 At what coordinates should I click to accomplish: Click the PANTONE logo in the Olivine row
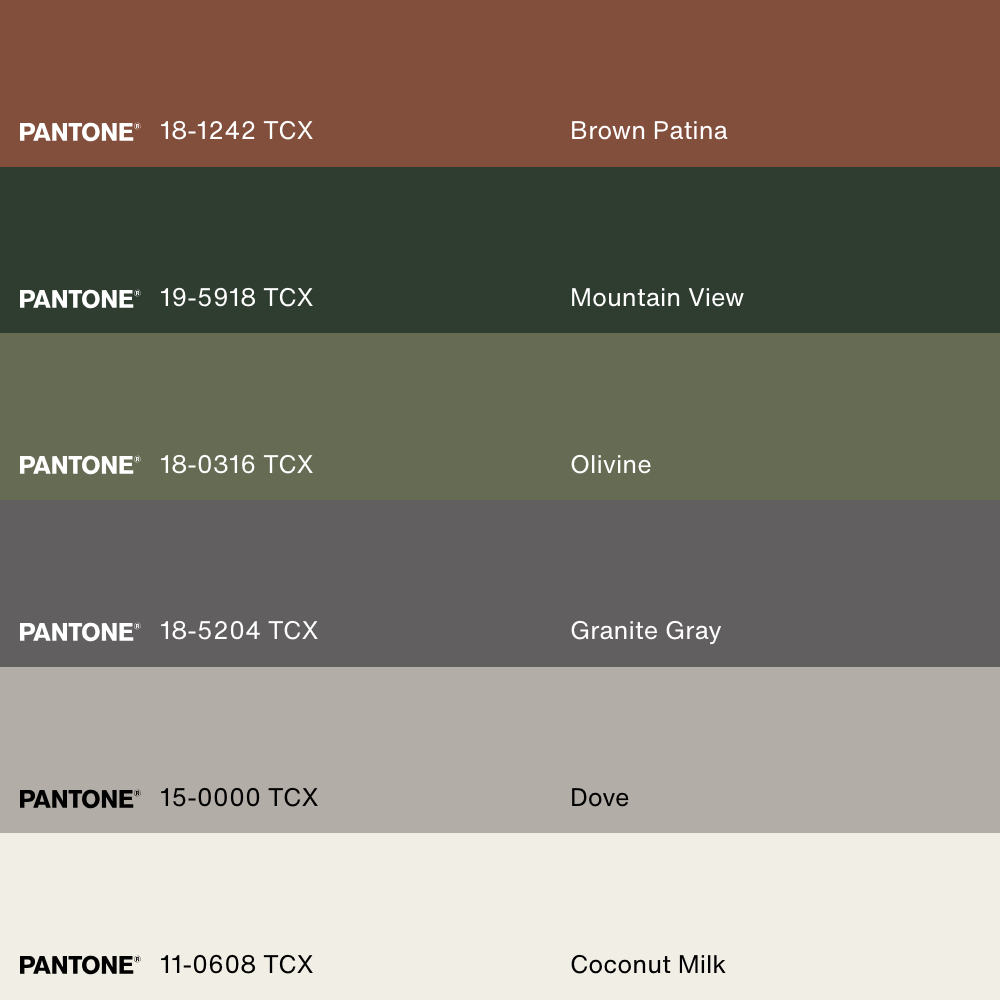pyautogui.click(x=79, y=465)
